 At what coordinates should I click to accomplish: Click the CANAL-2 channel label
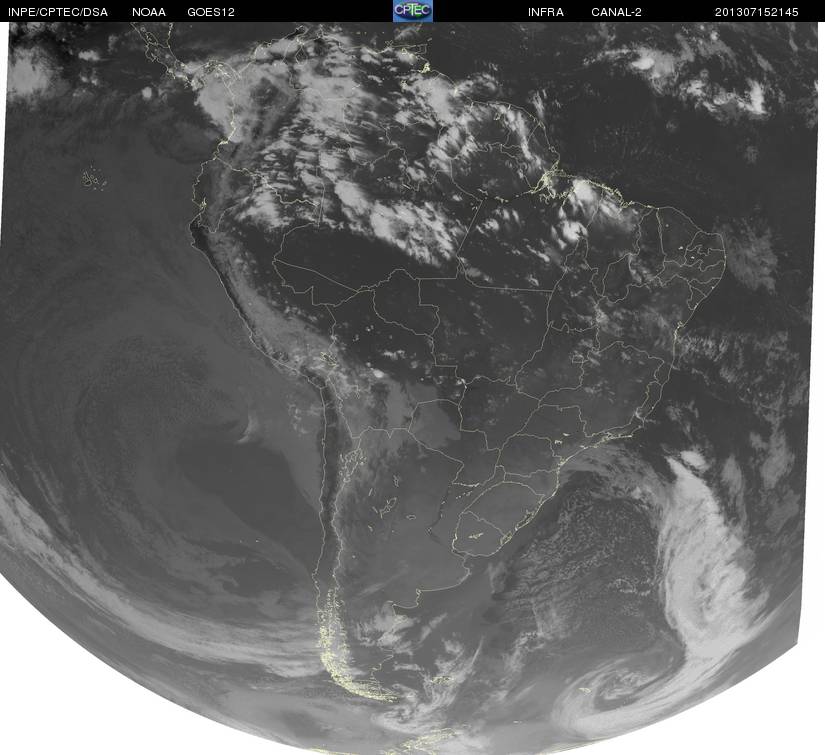pyautogui.click(x=616, y=12)
